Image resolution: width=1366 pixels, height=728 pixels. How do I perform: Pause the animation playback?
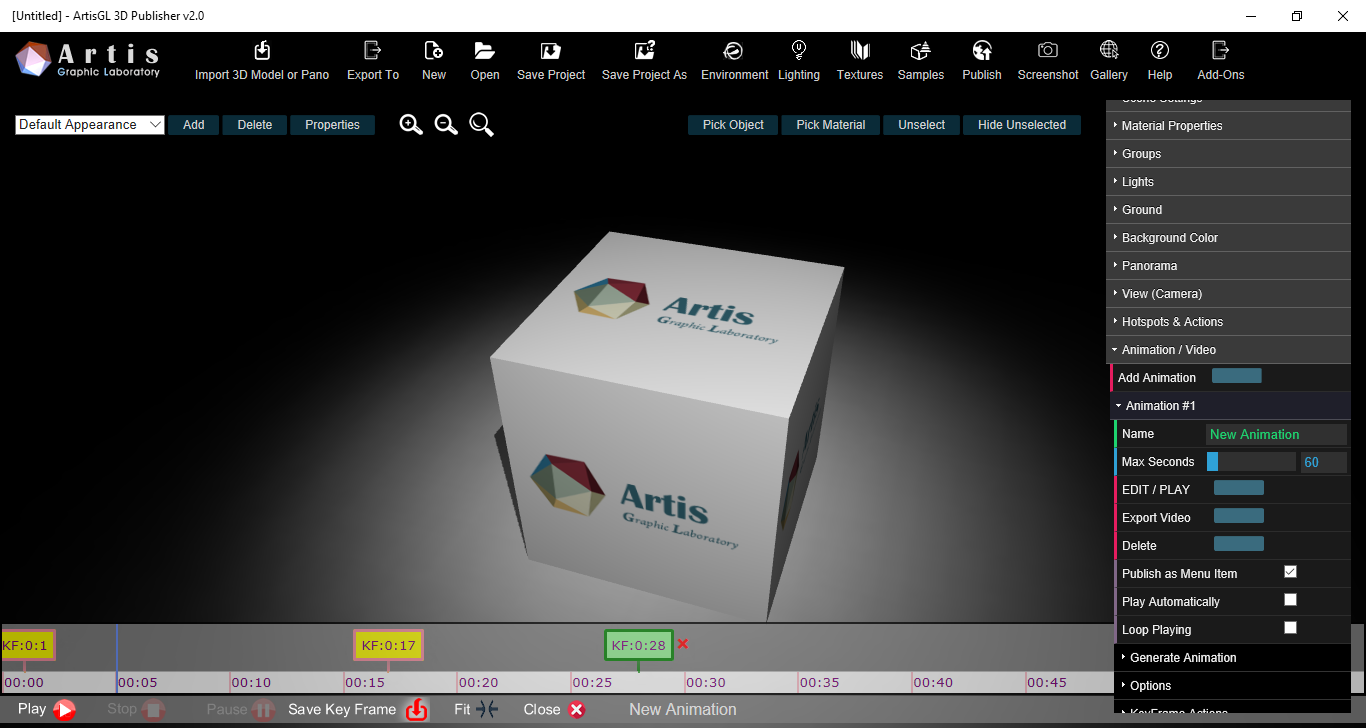click(241, 710)
